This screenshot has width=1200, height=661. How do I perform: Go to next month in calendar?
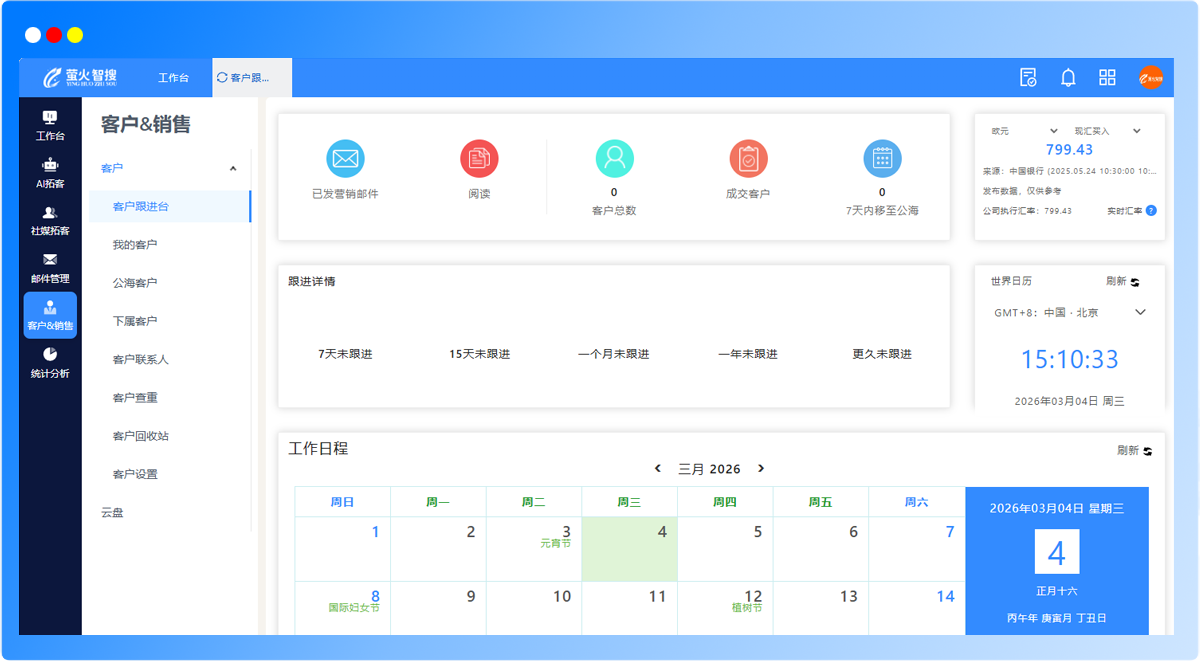(761, 468)
